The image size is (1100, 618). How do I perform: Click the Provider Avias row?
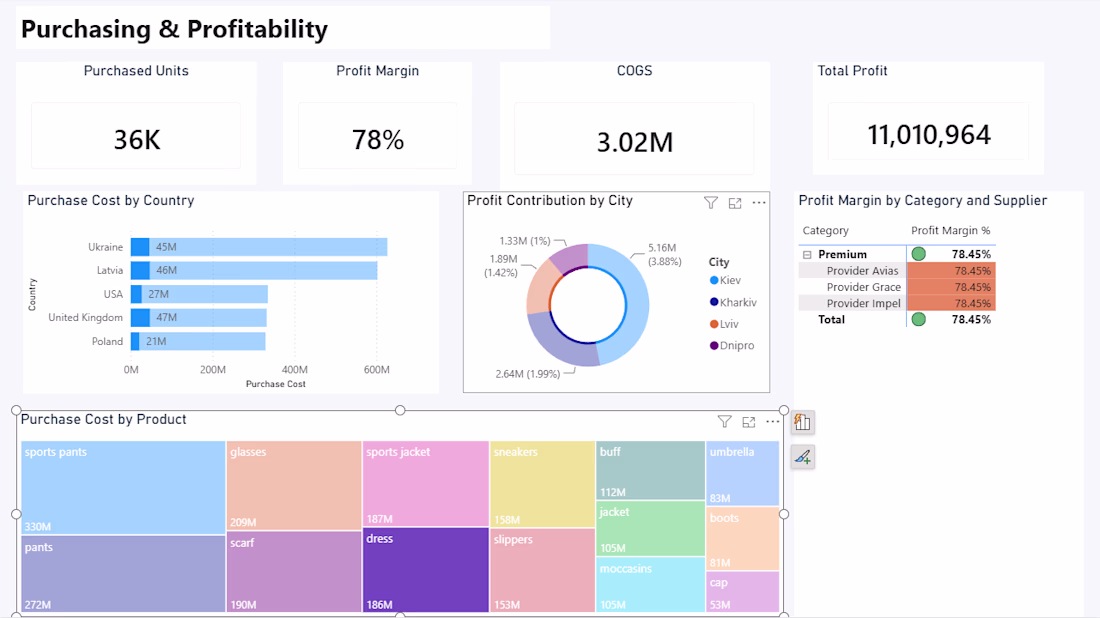click(x=897, y=271)
